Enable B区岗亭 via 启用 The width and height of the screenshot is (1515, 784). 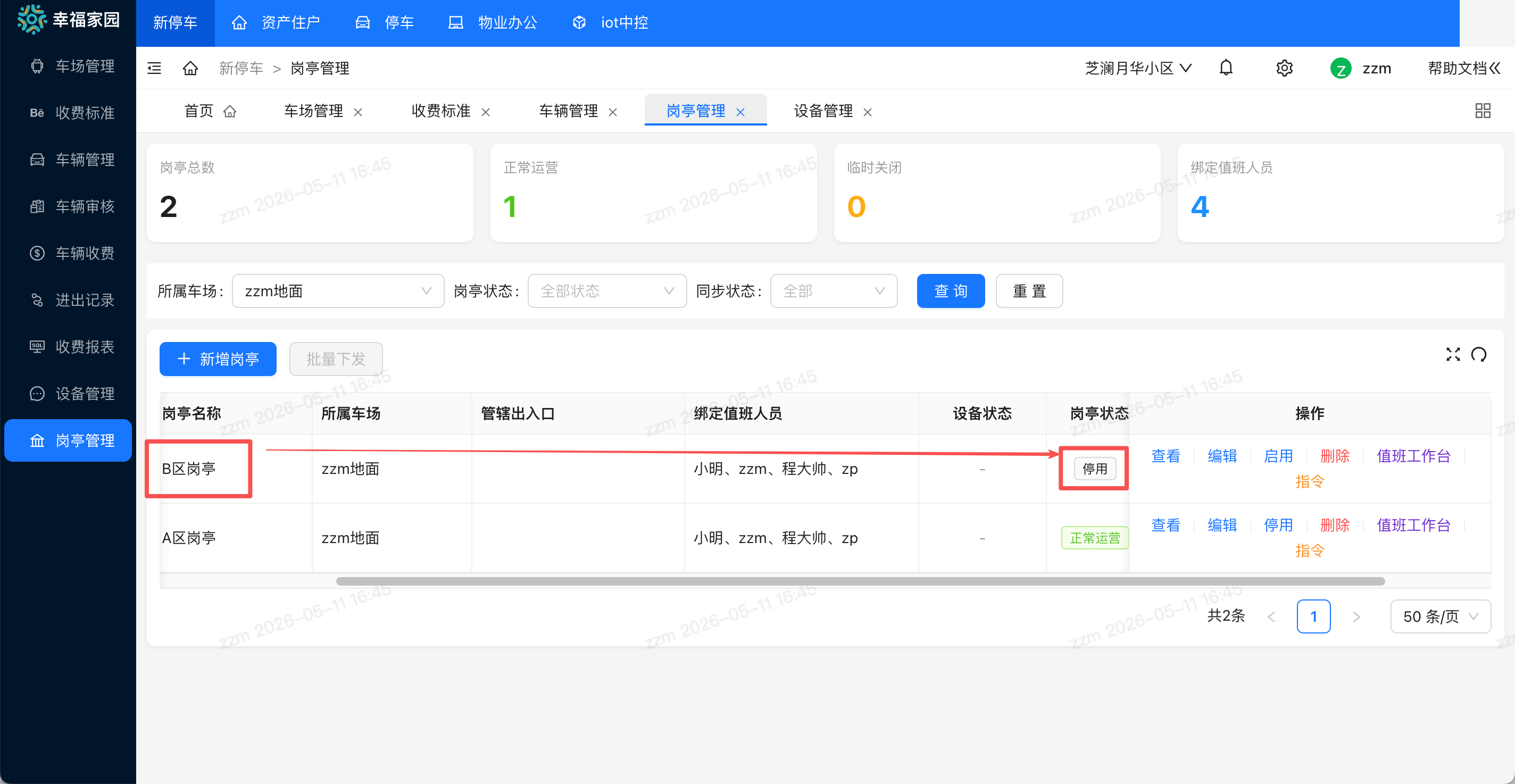pos(1278,456)
